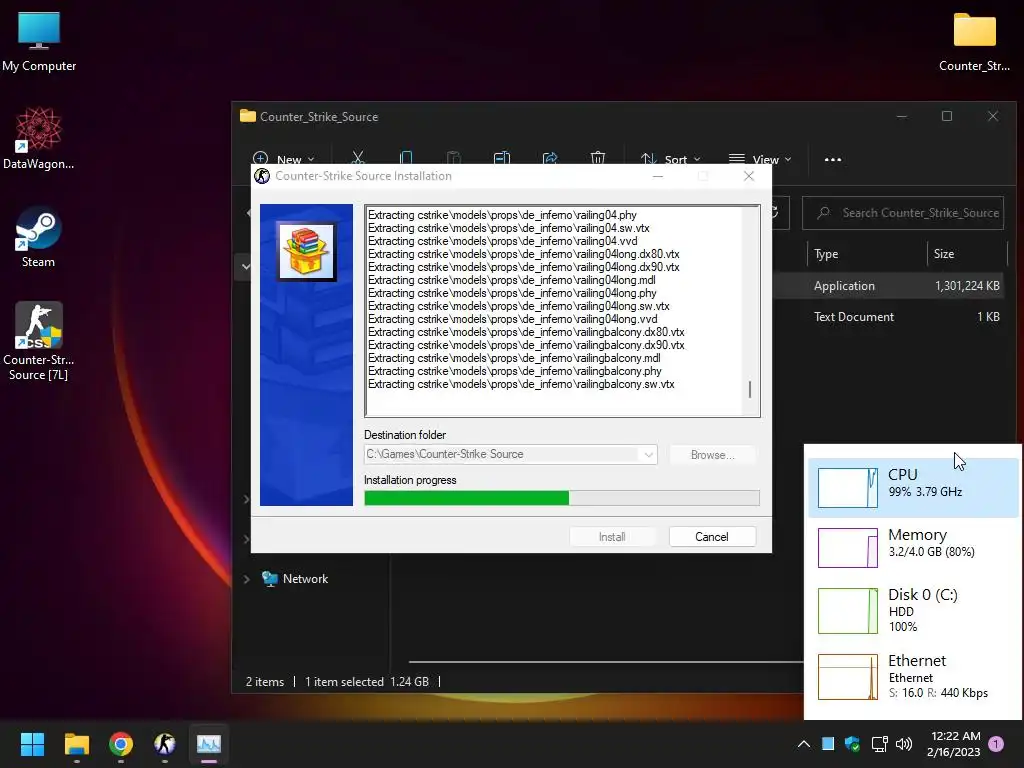Open the Counter_Str... folder on the desktop
Screen dimensions: 1024x768
[974, 40]
